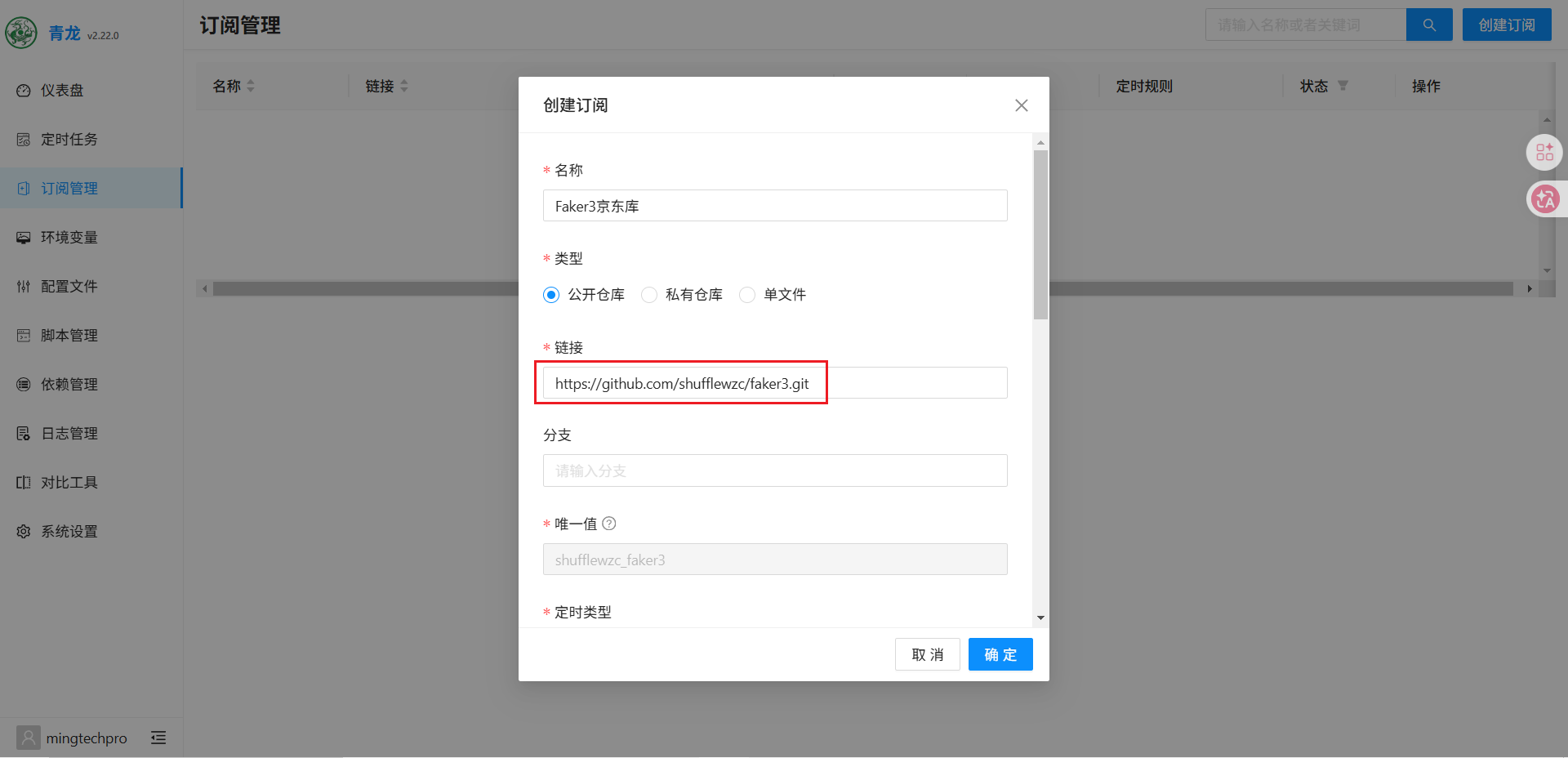Click the 依赖管理 icon in the sidebar
The image size is (1568, 758).
[24, 384]
